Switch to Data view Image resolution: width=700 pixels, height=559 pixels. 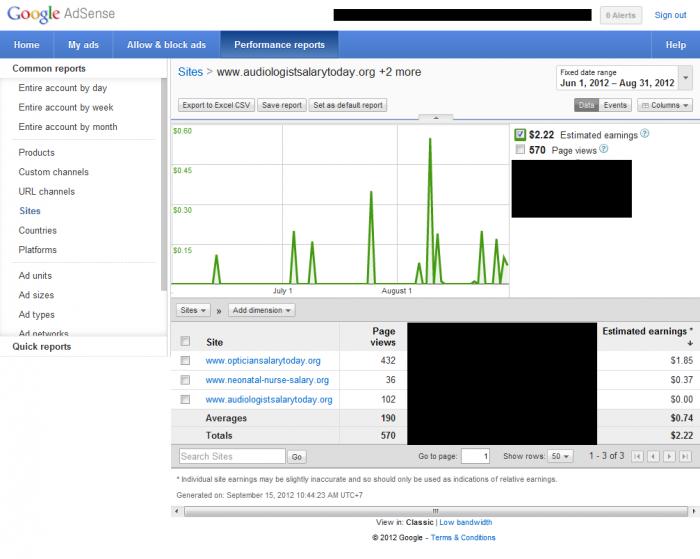[x=586, y=105]
